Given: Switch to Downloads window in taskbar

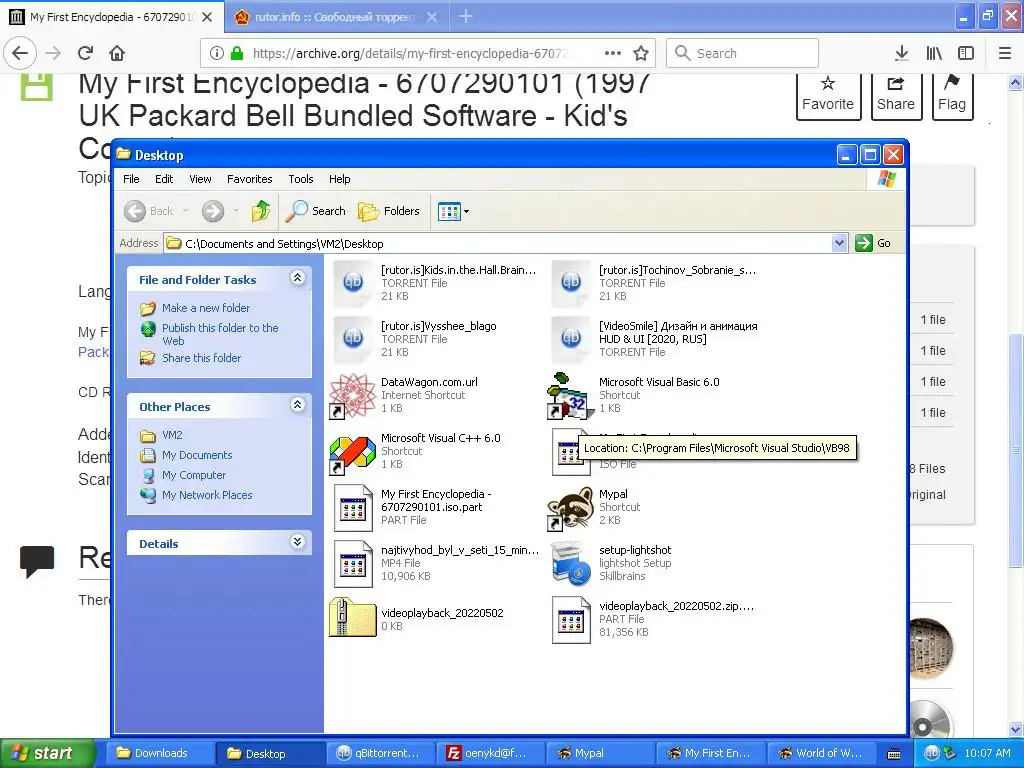Looking at the screenshot, I should pyautogui.click(x=160, y=753).
